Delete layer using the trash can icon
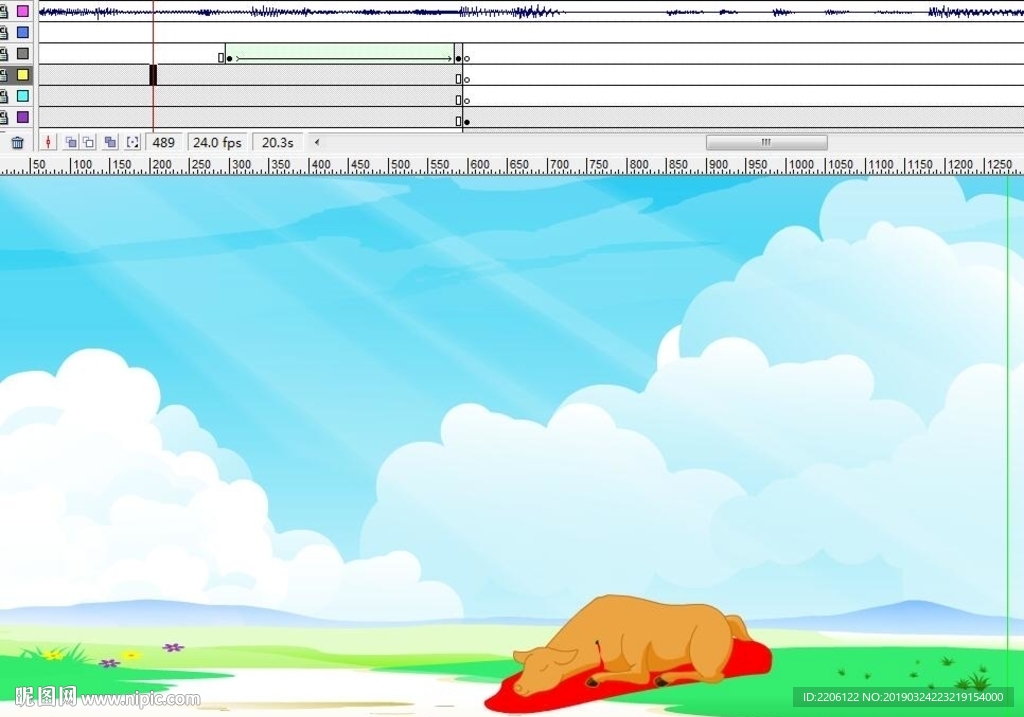The image size is (1024, 717). point(18,142)
